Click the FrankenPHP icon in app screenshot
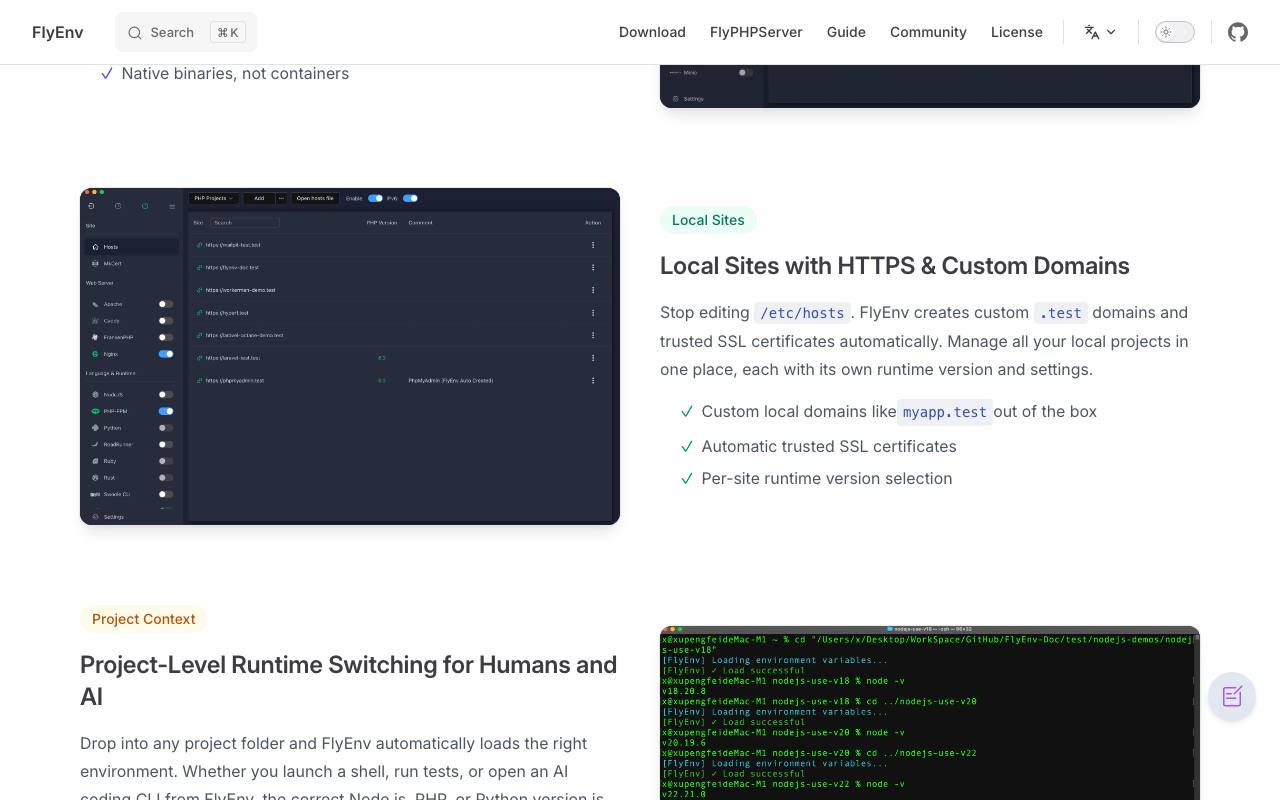The width and height of the screenshot is (1280, 800). 95,337
